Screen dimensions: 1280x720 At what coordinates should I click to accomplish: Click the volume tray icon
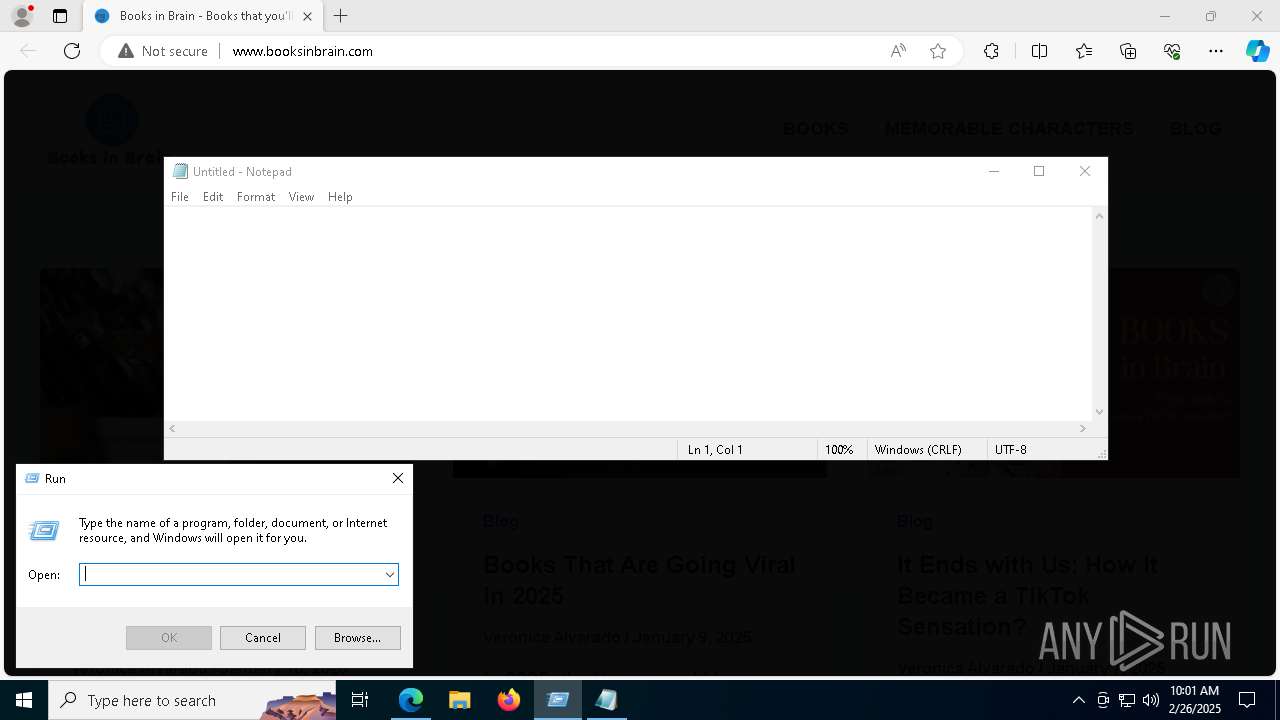click(x=1151, y=700)
